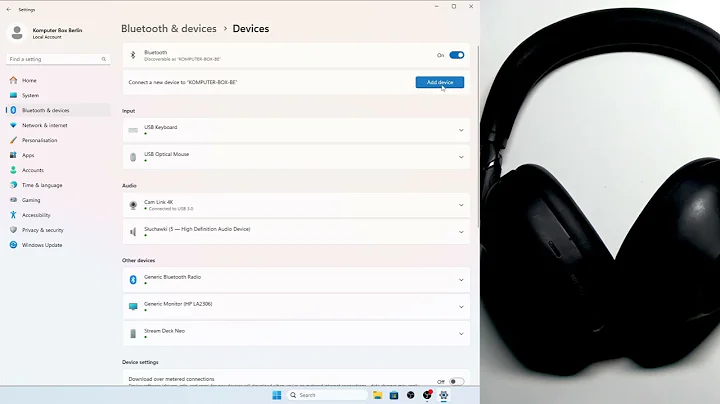Click the Time & language globe icon
Viewport: 720px width, 404px height.
click(13, 185)
